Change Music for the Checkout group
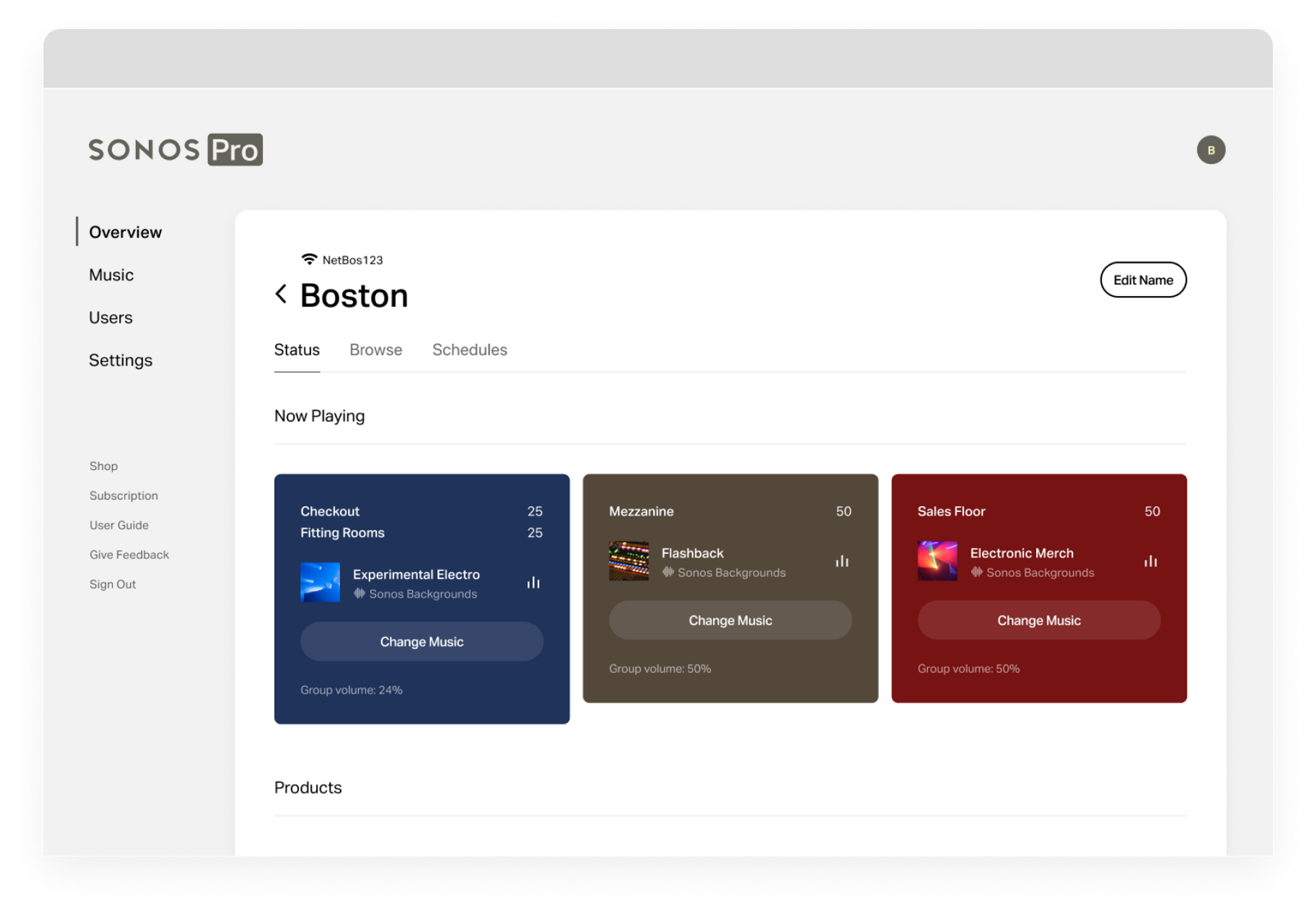This screenshot has width=1316, height=913. (x=422, y=642)
